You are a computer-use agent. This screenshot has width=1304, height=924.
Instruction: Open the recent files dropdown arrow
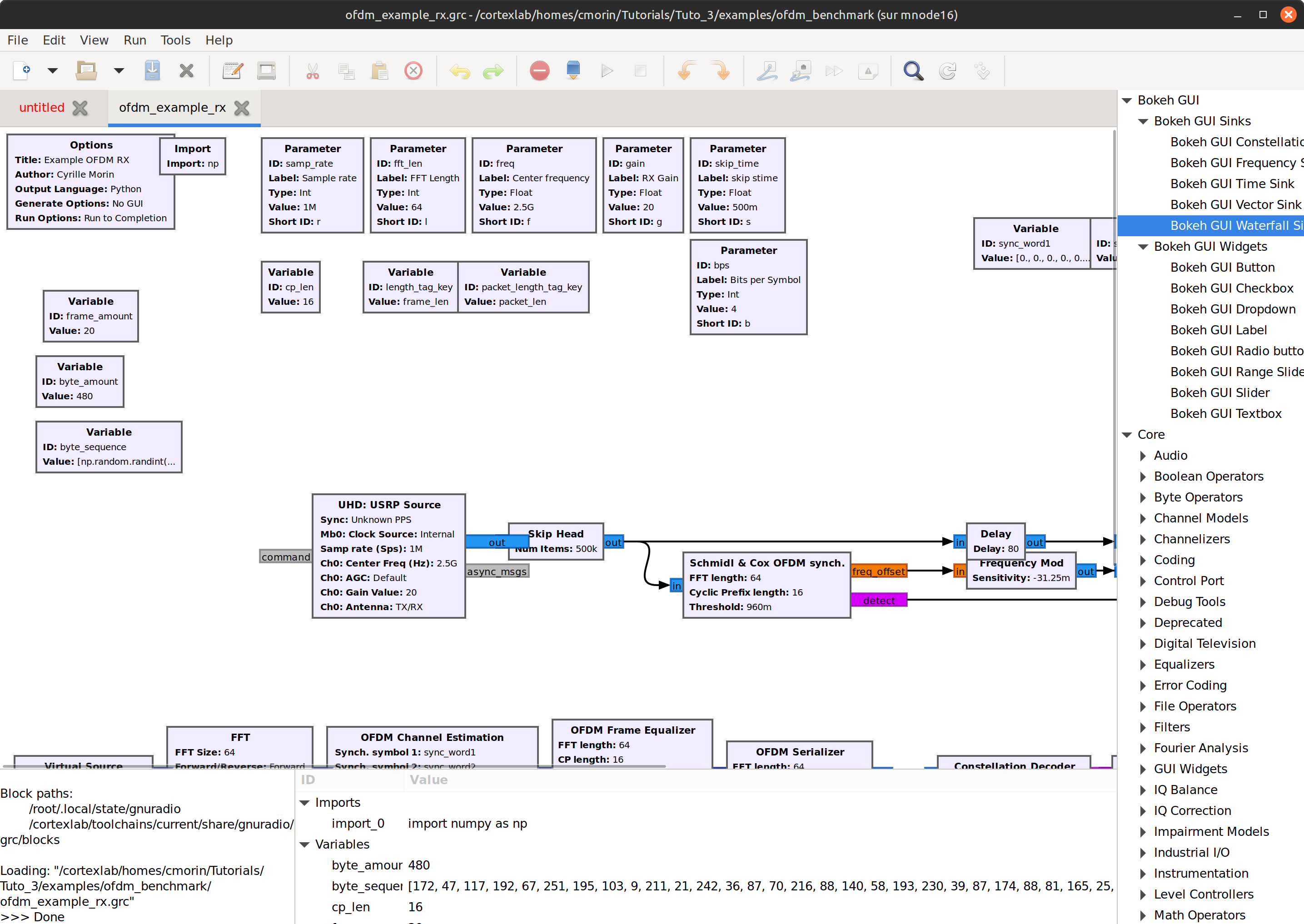click(x=118, y=70)
